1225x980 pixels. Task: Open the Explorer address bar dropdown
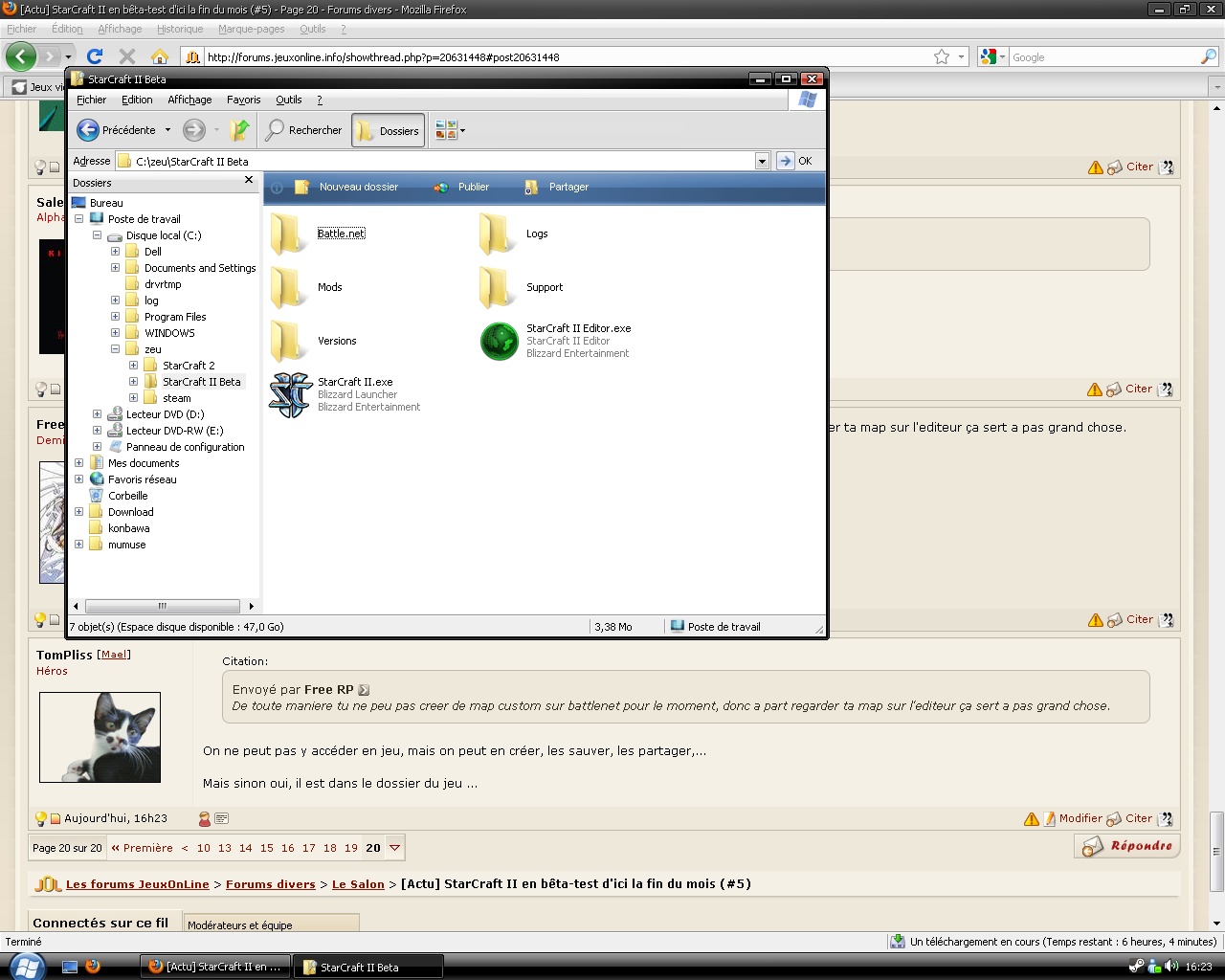(x=762, y=161)
